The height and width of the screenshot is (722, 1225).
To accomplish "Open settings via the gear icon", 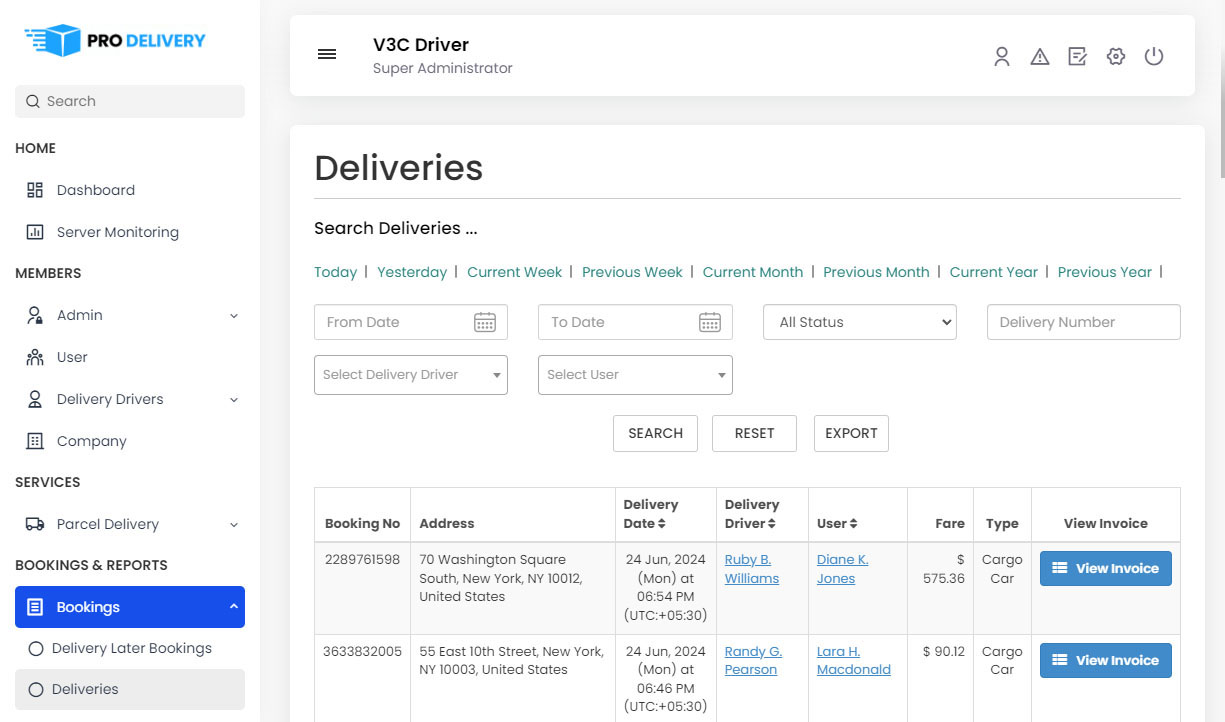I will (1115, 57).
